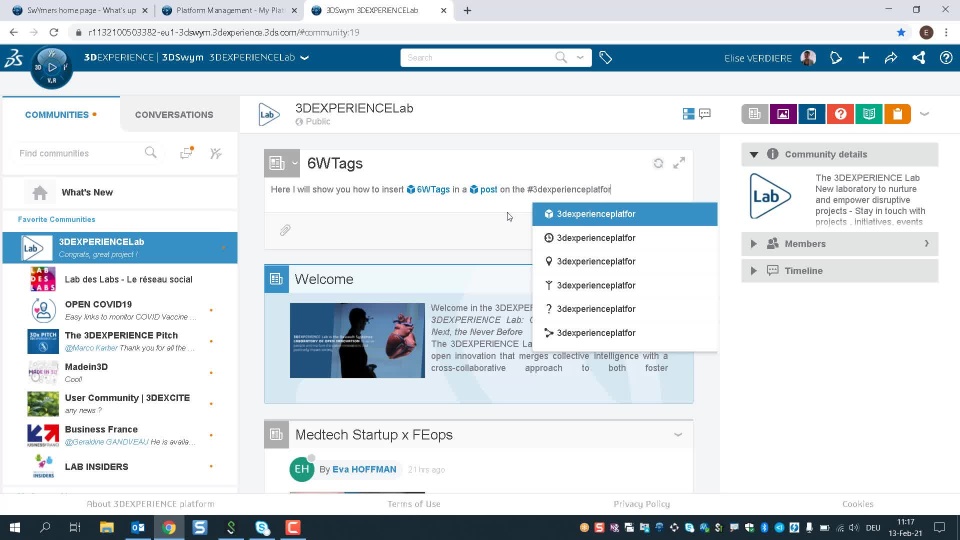960x540 pixels.
Task: Open the community filter icon with orange dot
Action: coord(187,153)
